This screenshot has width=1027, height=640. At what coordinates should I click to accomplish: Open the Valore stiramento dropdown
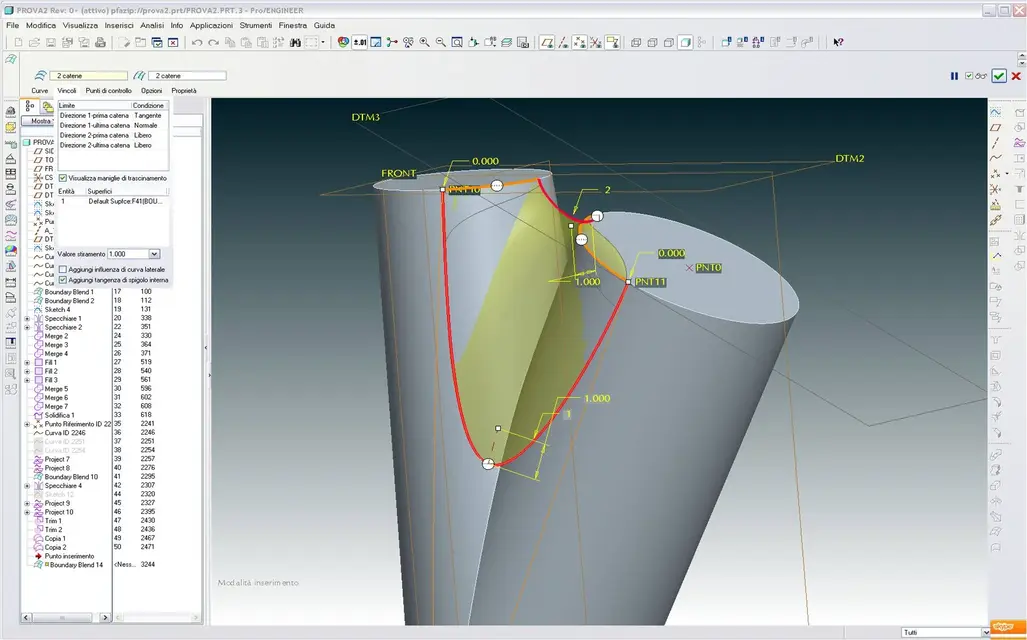click(x=155, y=254)
